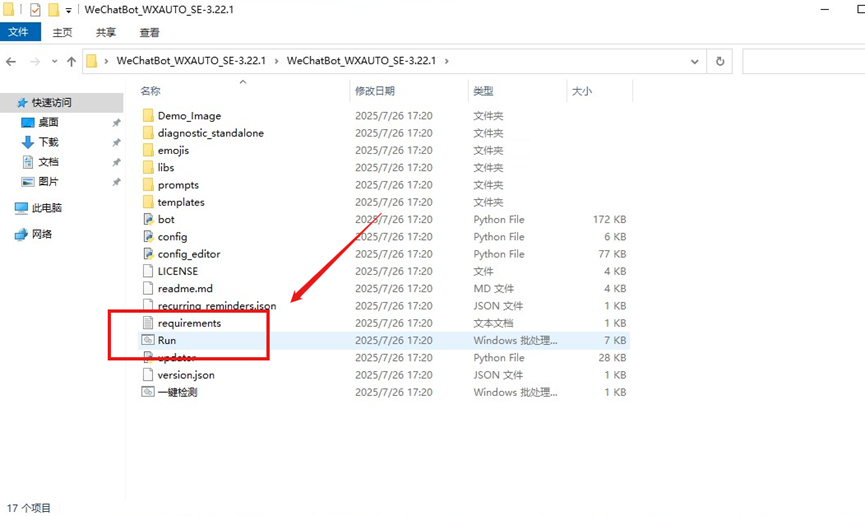
Task: Click the MD 文件 type cell
Action: [493, 288]
